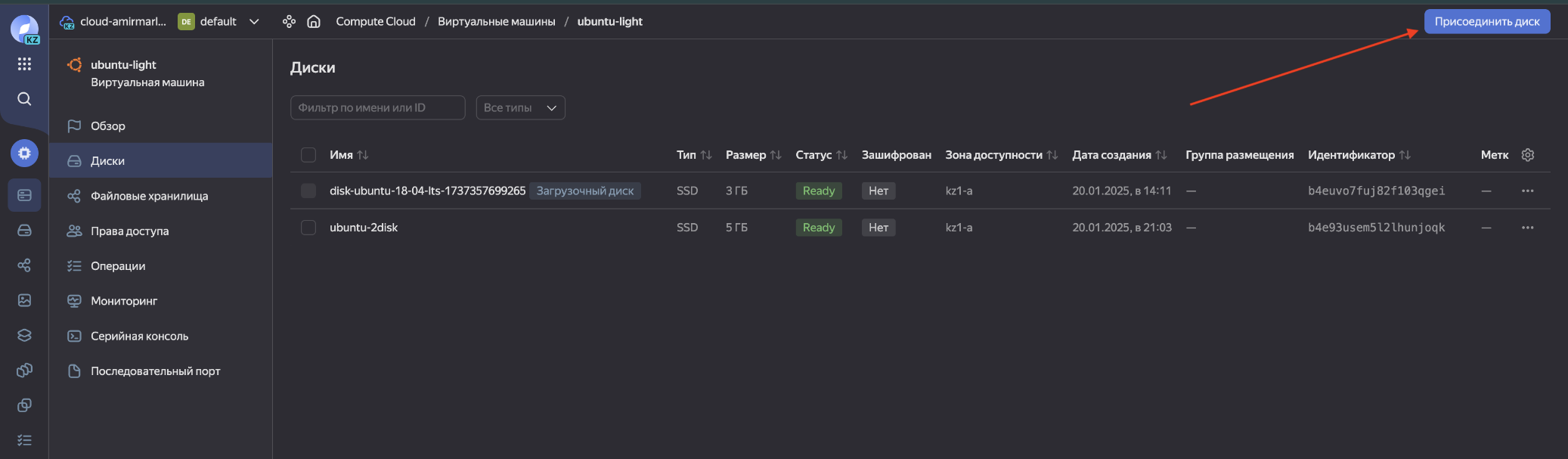Open the three-dot menu for ubuntu-2disk row
Viewport: 1568px width, 459px height.
[1527, 228]
